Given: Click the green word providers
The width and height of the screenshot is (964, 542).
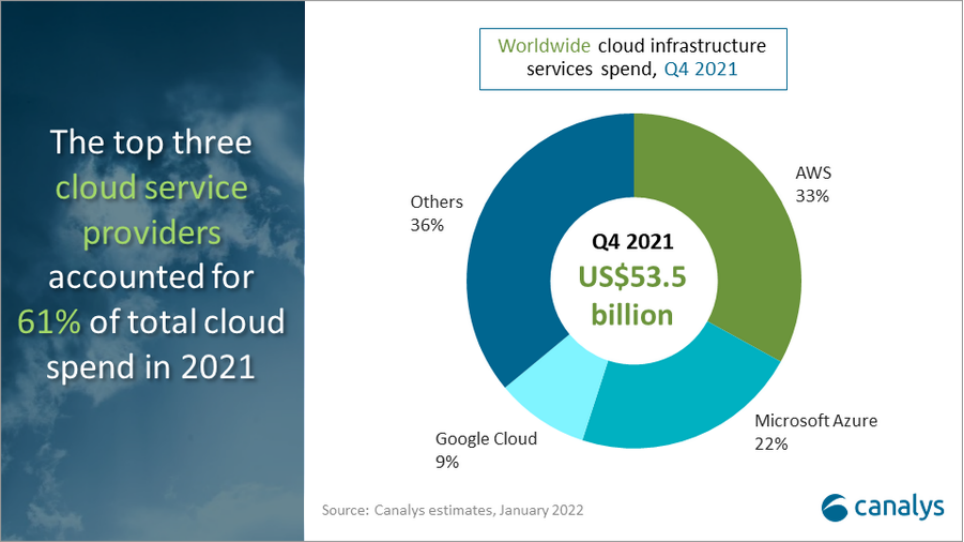Looking at the screenshot, I should 152,234.
